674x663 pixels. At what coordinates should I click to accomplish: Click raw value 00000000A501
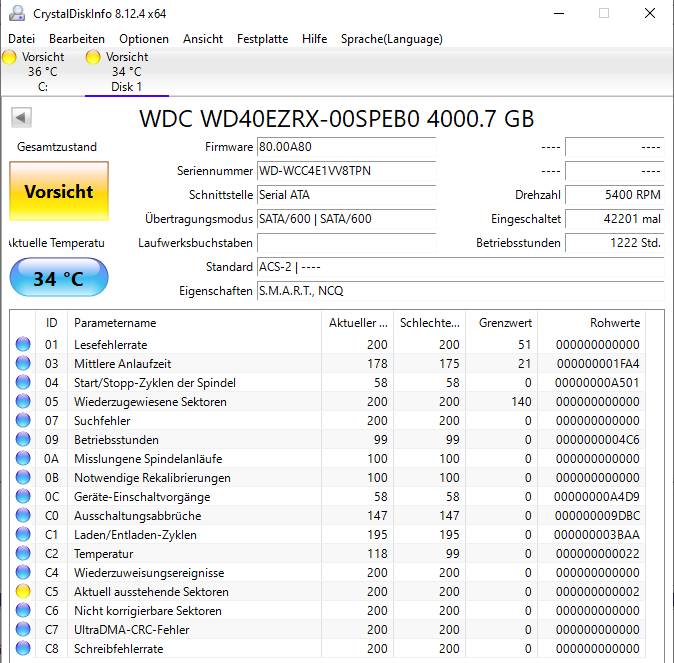[x=597, y=383]
